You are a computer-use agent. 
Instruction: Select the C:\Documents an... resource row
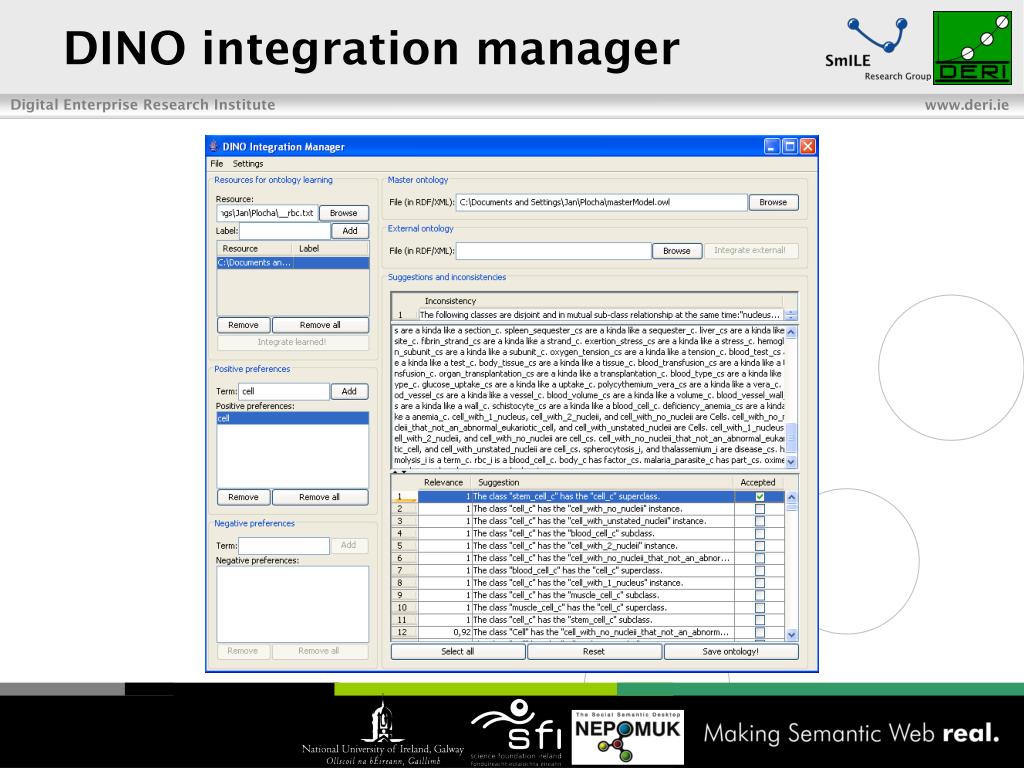(293, 263)
